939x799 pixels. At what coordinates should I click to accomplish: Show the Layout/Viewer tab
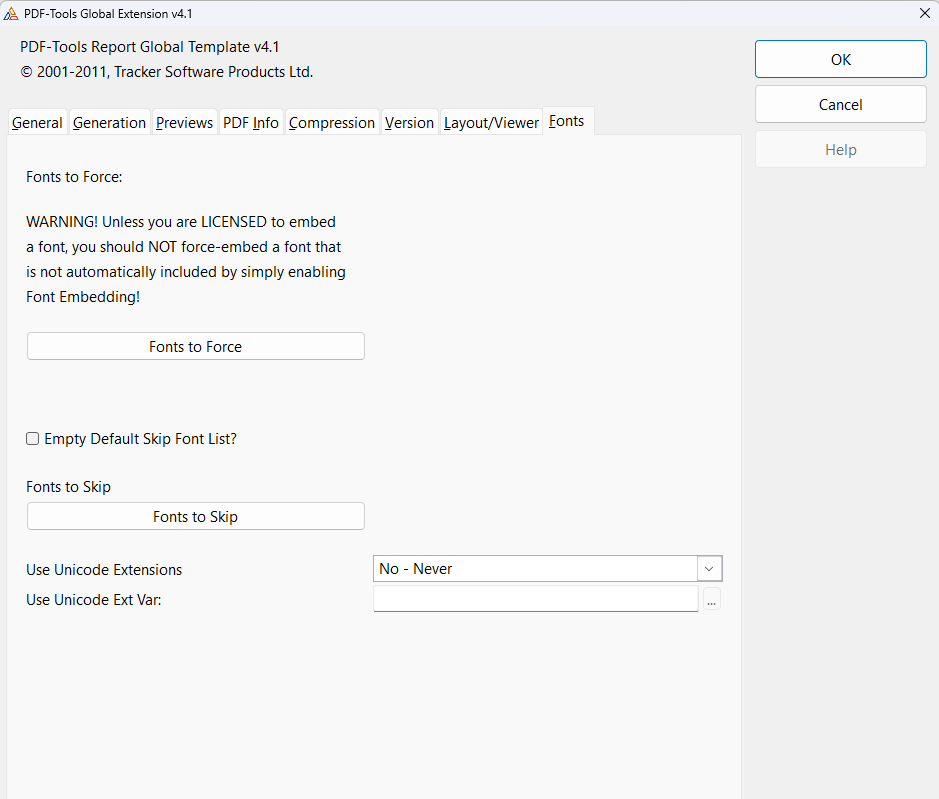(x=491, y=122)
